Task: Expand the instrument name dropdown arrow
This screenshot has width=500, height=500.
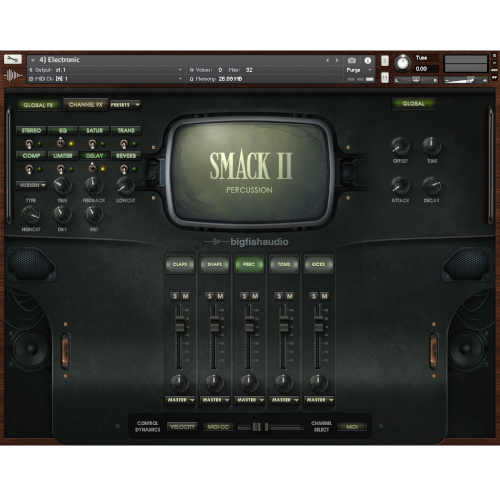Action: [x=33, y=60]
